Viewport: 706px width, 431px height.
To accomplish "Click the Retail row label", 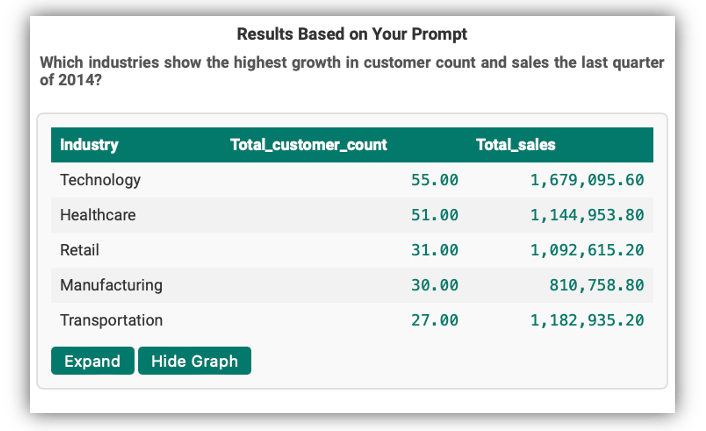I will (x=80, y=250).
